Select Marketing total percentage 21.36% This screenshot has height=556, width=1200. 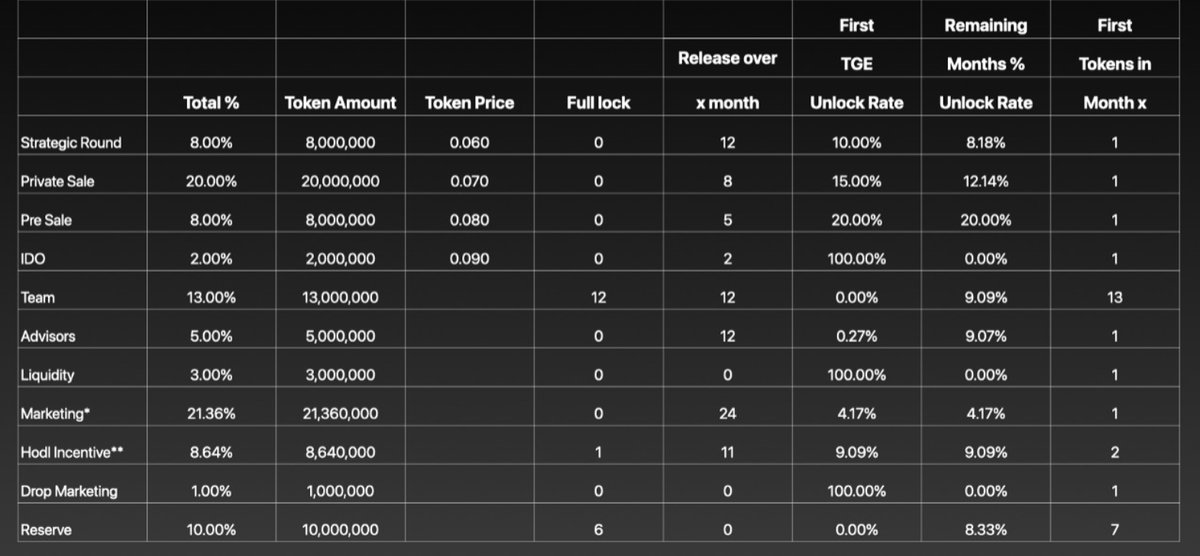211,414
